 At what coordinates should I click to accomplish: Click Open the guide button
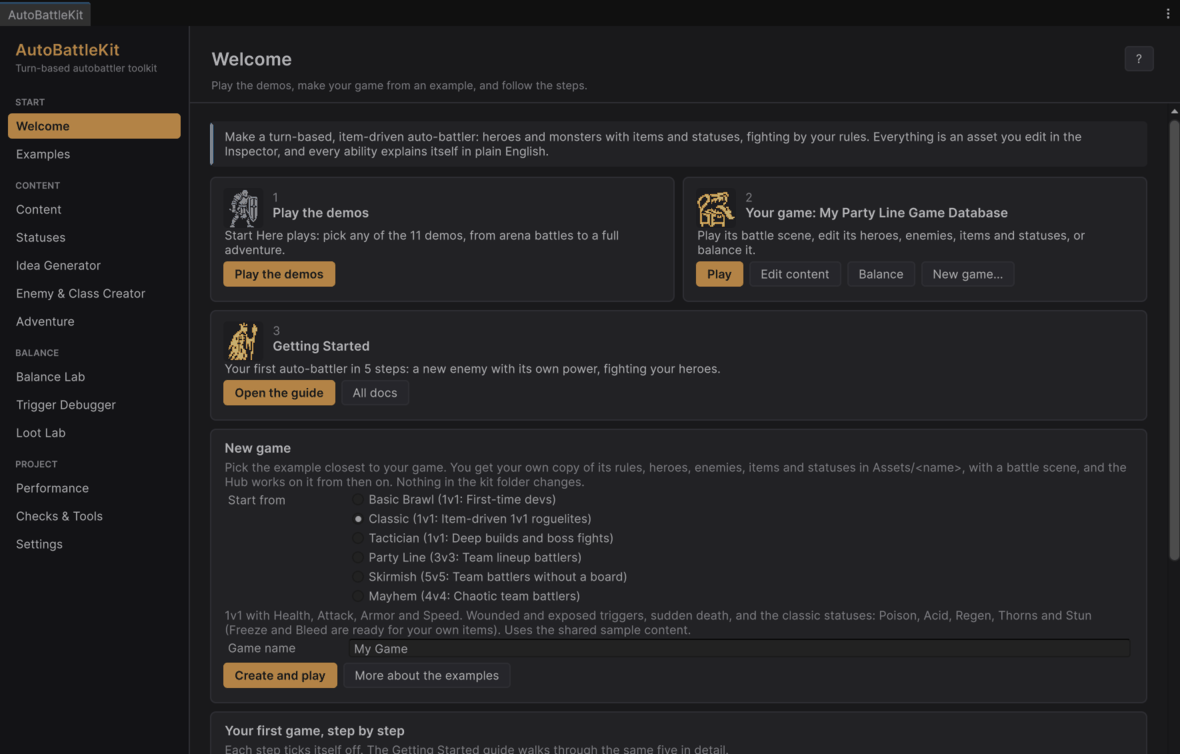click(279, 393)
